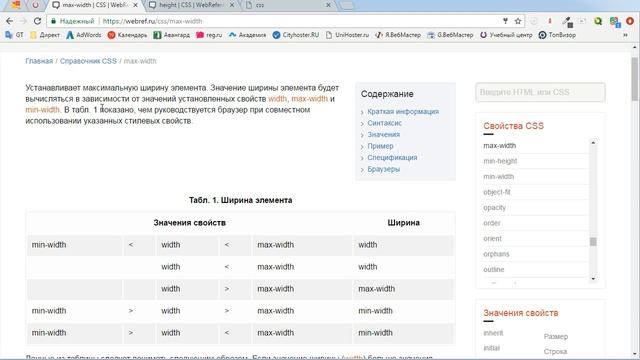Image resolution: width=640 pixels, height=360 pixels.
Task: Click the HTML or CSS search field
Action: 540,92
